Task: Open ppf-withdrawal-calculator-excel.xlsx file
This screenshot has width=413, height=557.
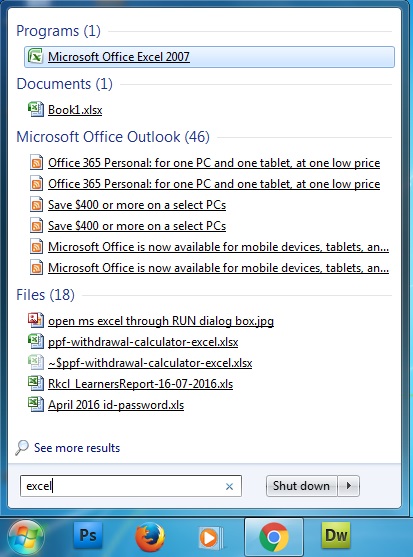Action: click(x=143, y=342)
